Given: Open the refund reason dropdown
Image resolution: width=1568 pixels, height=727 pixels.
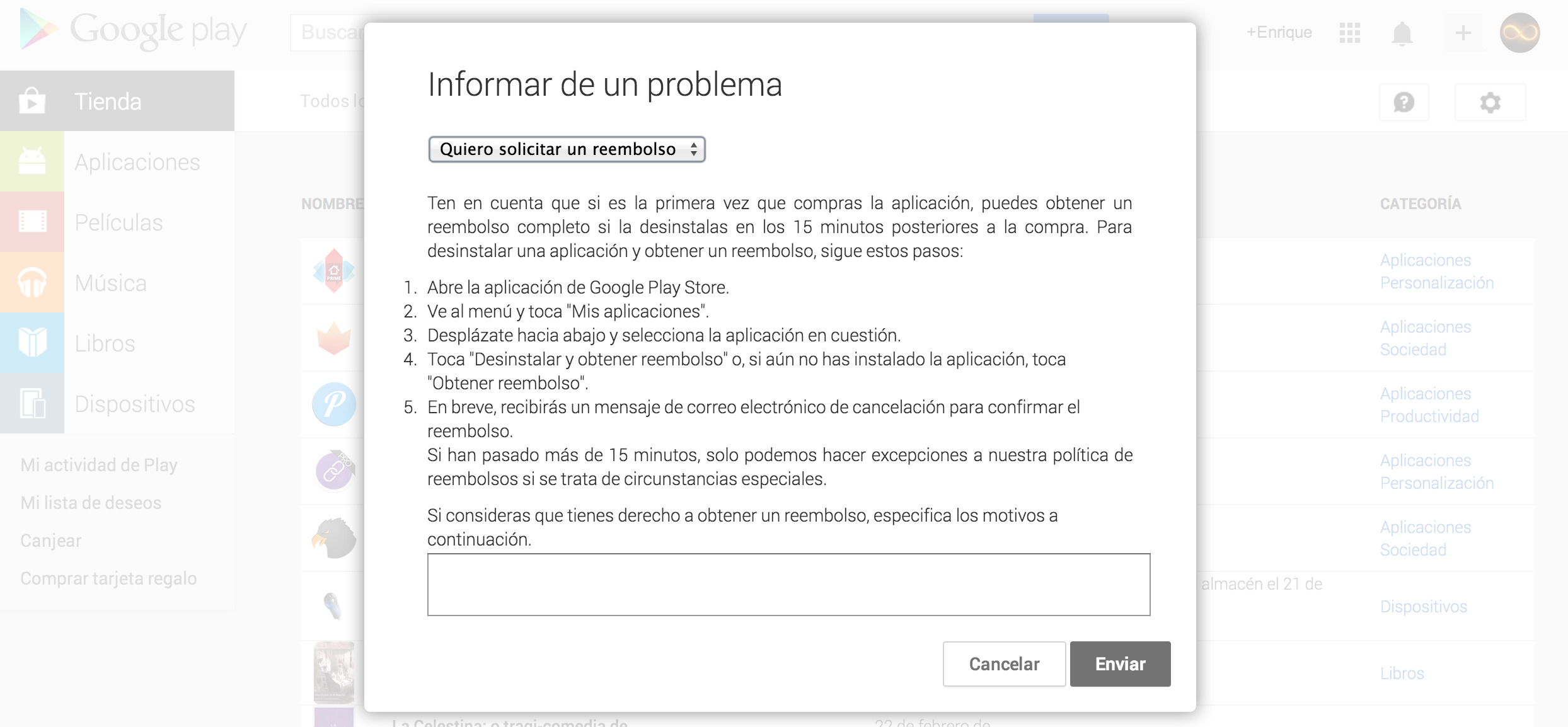Looking at the screenshot, I should coord(566,149).
